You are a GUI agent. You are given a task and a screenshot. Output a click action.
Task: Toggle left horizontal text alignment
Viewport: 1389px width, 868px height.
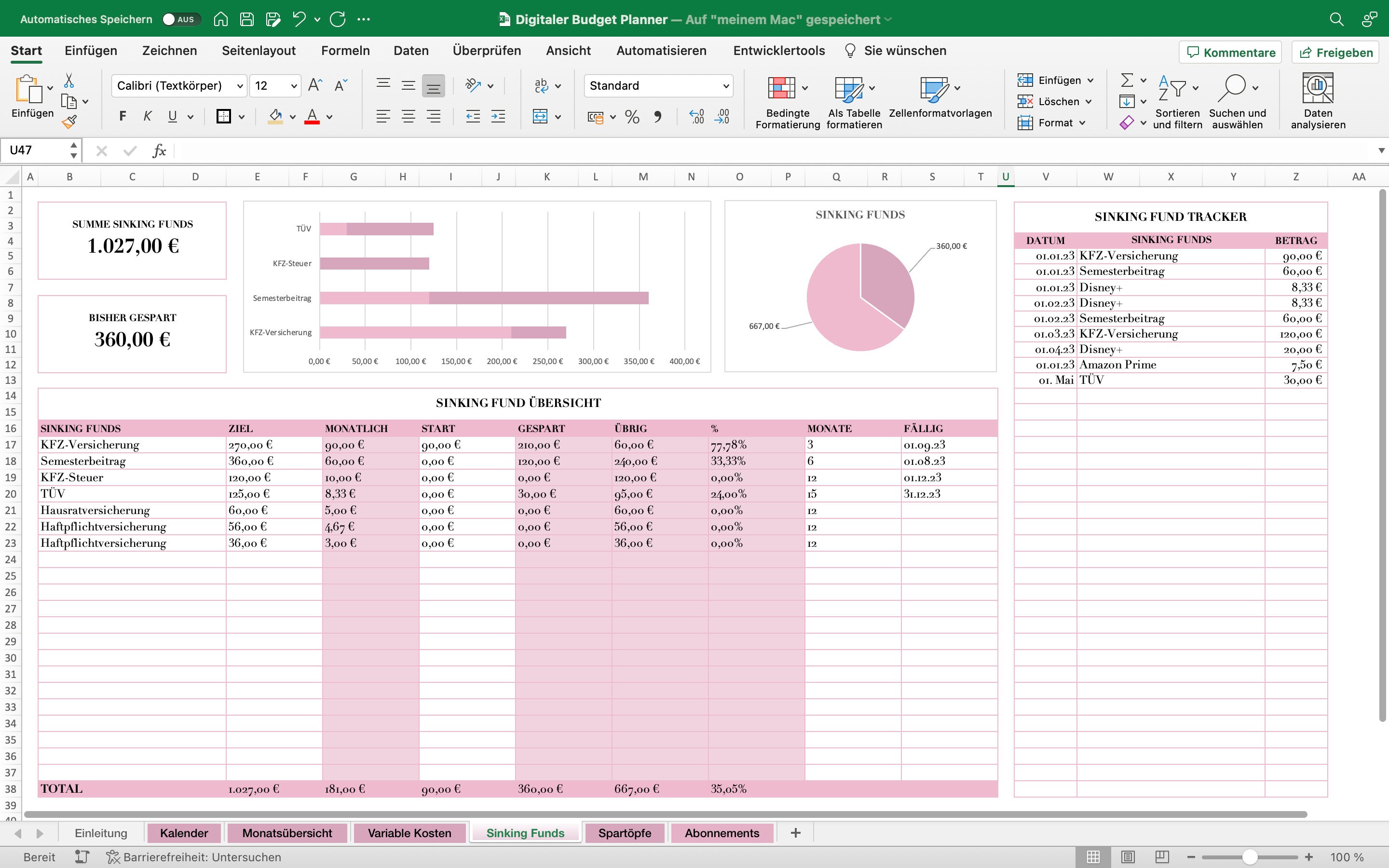pyautogui.click(x=383, y=117)
